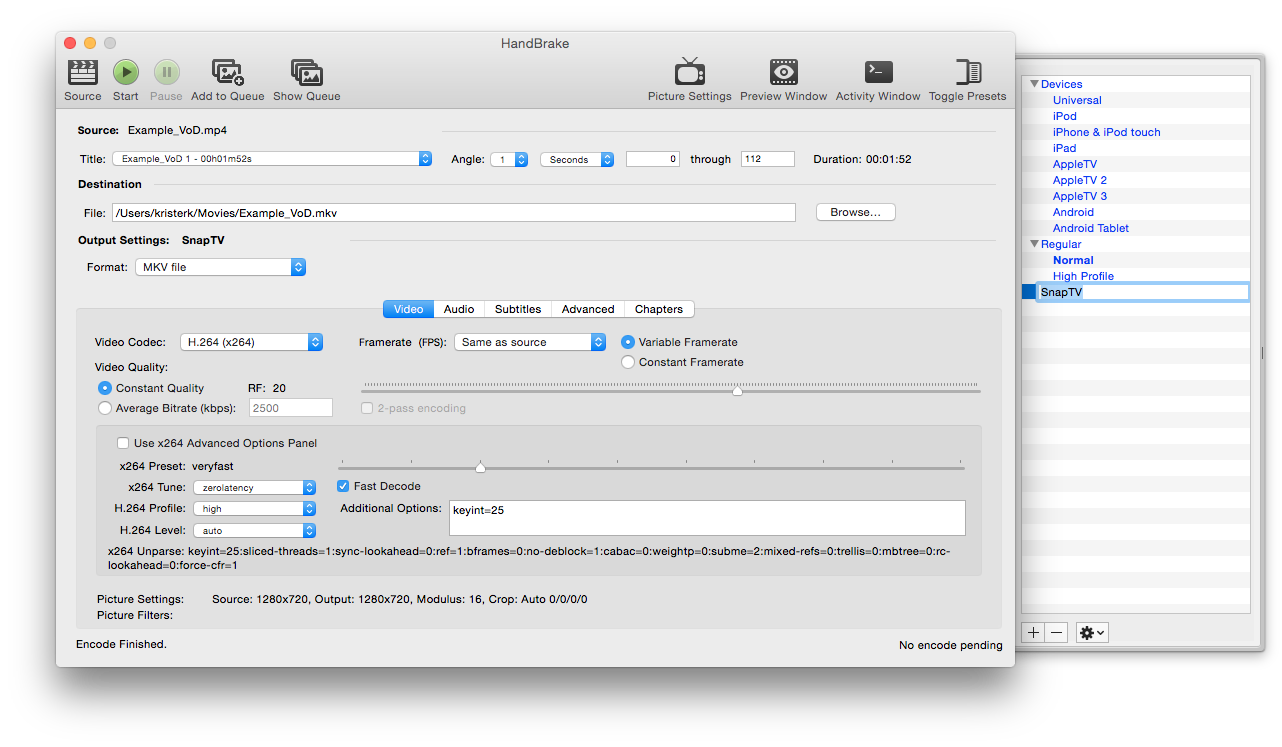Switch to the Subtitles tab

click(518, 309)
